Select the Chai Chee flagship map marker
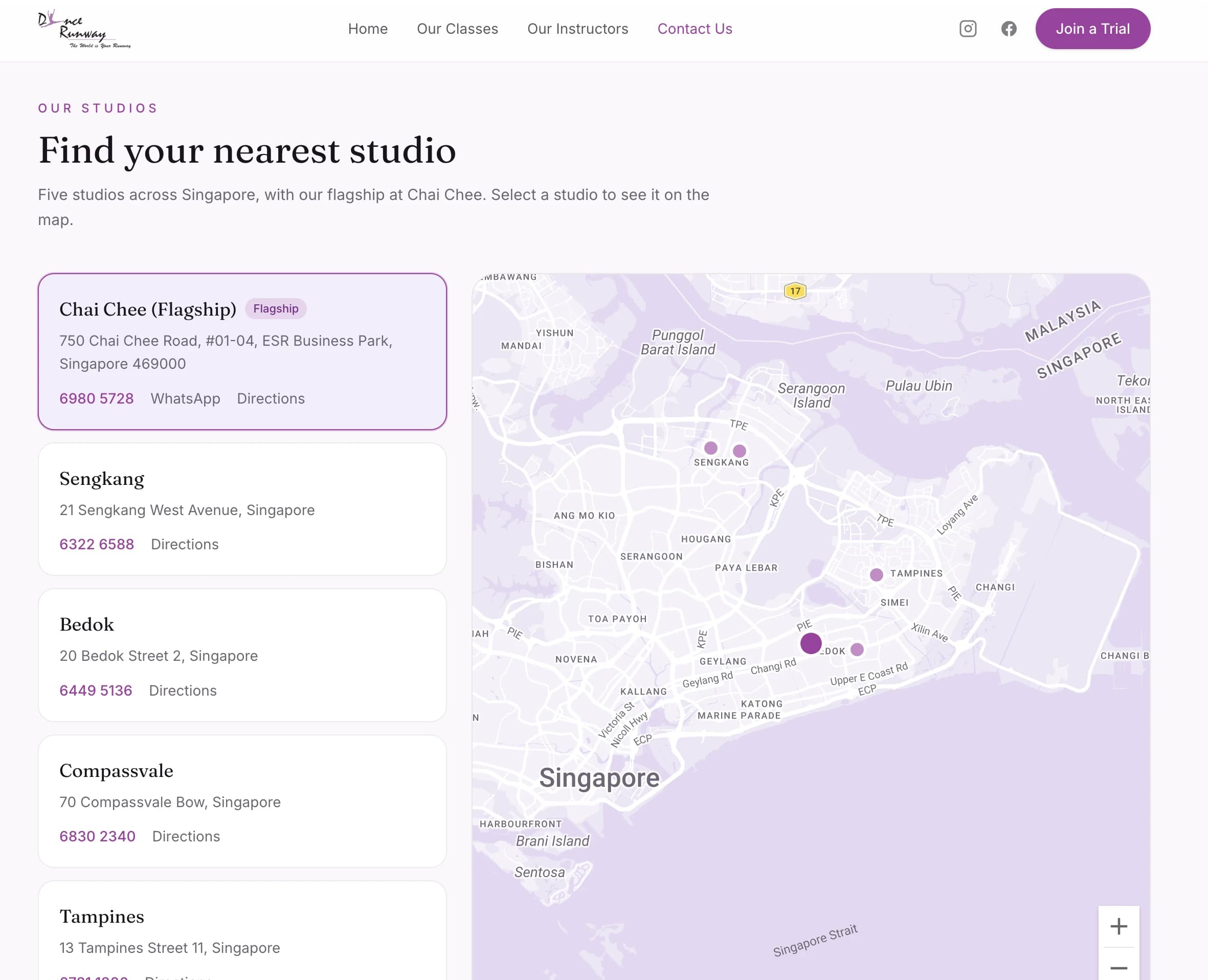1208x980 pixels. click(811, 643)
